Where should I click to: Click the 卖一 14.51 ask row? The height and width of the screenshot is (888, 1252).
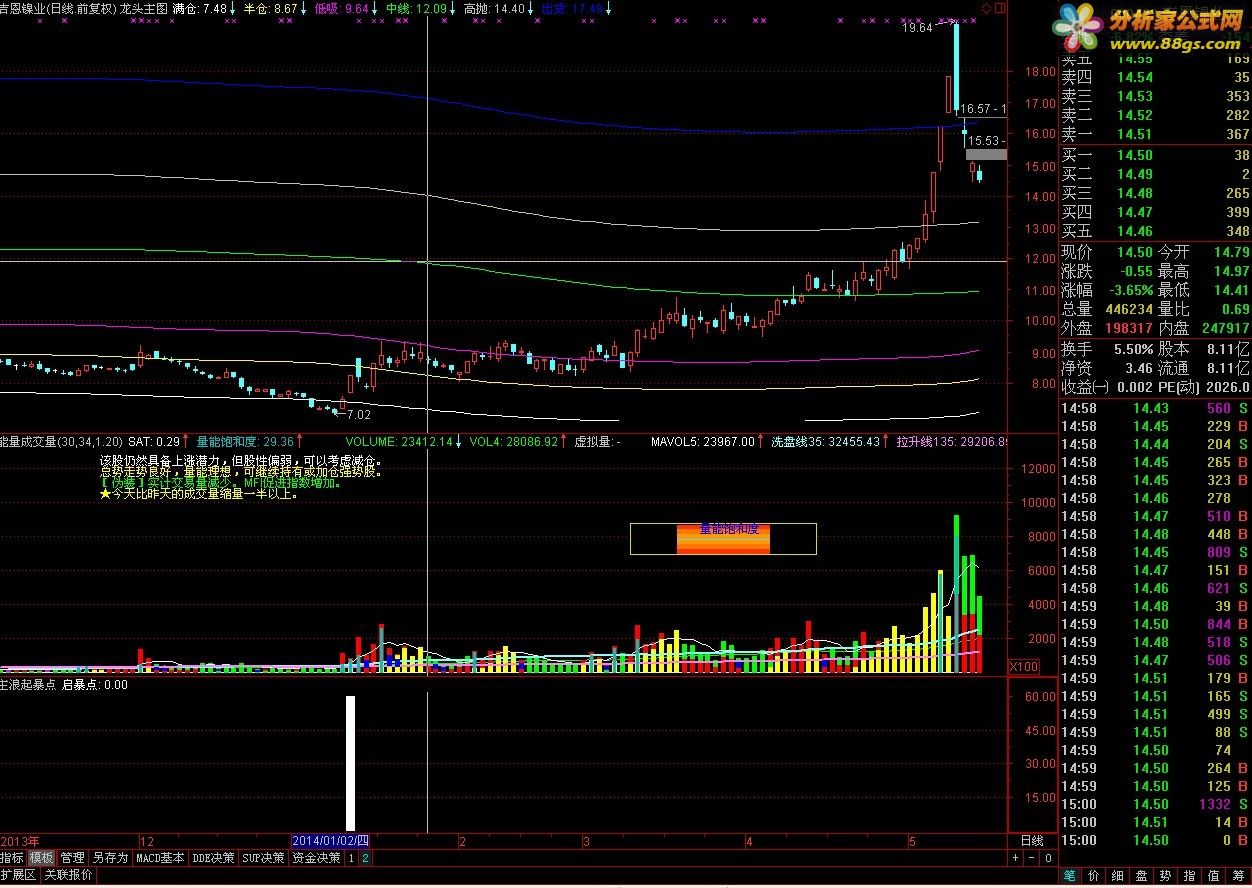coord(1155,134)
